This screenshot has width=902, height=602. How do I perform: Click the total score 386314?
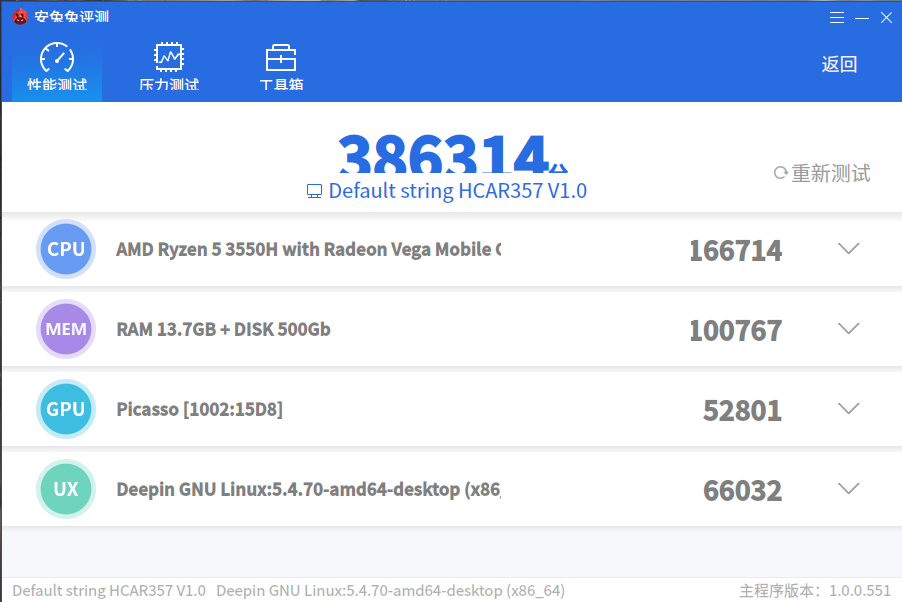(x=444, y=154)
